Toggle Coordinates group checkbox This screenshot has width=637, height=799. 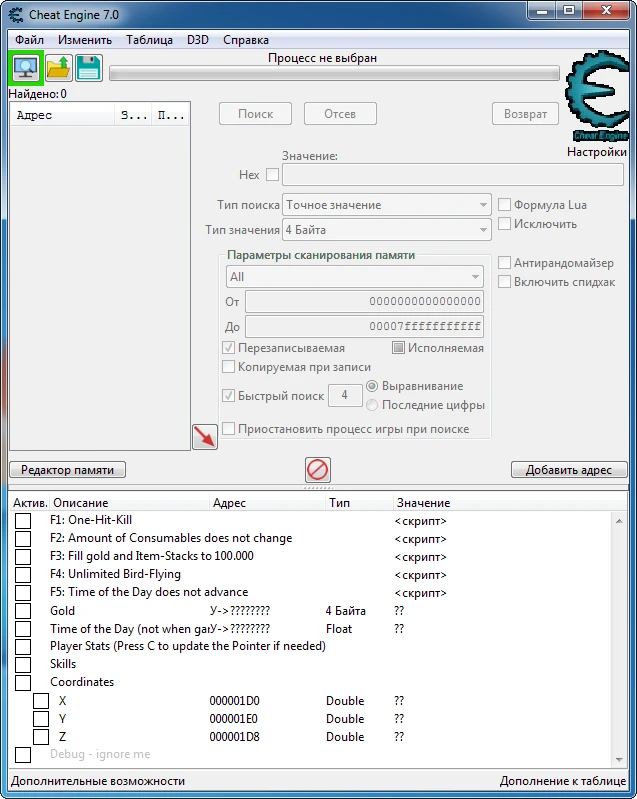tap(23, 682)
